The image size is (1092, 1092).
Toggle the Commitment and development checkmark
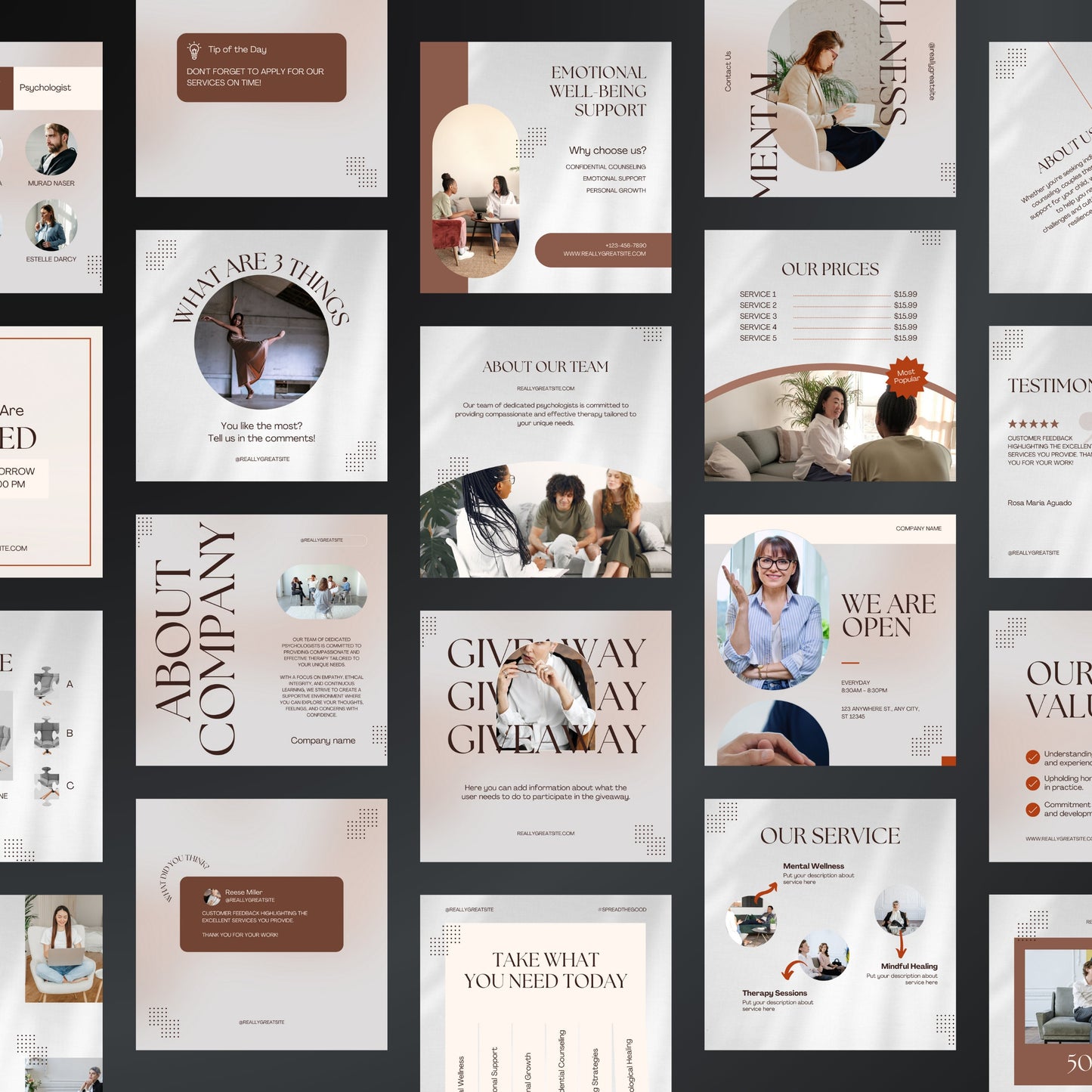point(1033,810)
